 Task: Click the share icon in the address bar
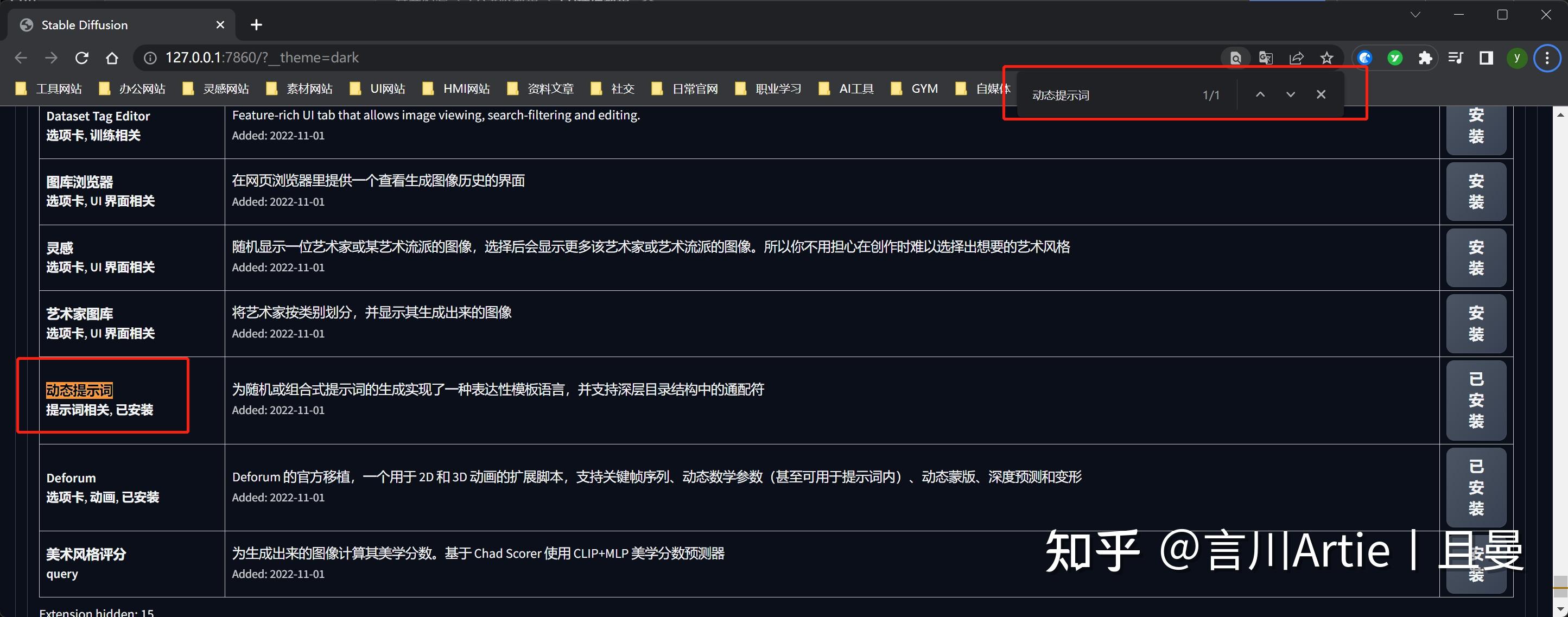tap(1297, 58)
